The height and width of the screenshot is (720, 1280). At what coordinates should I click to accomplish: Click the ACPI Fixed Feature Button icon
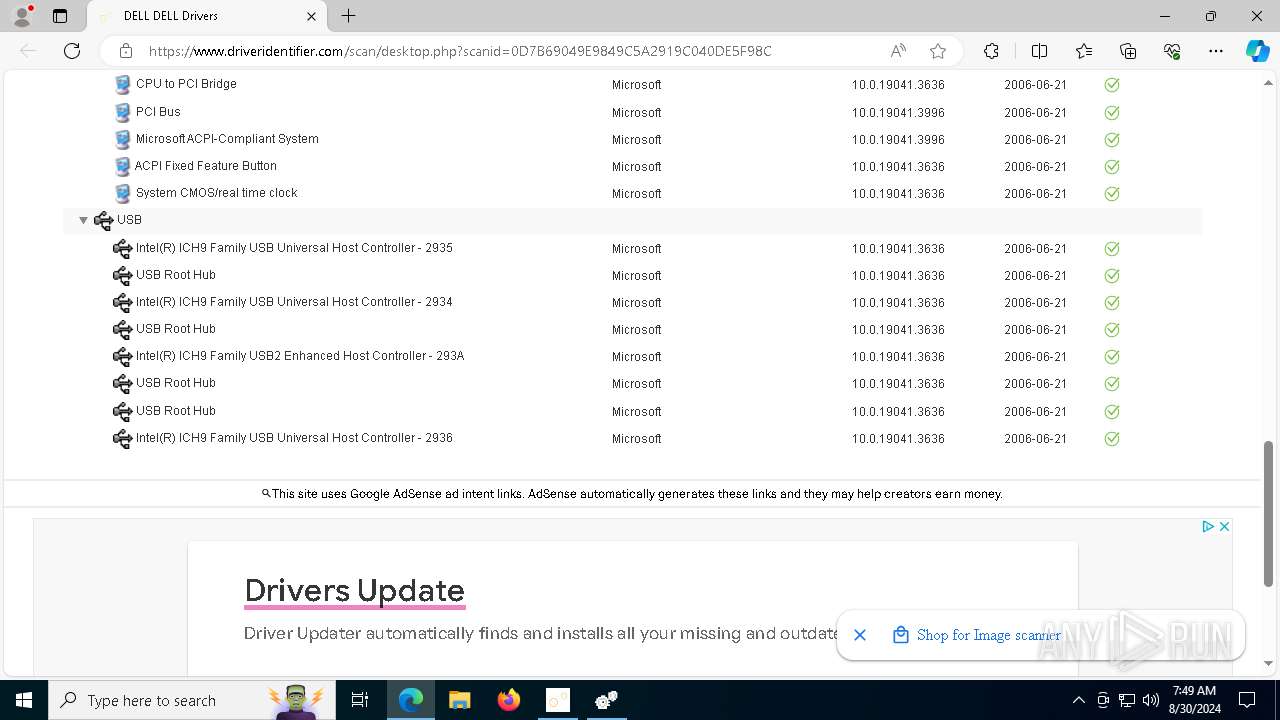click(123, 167)
